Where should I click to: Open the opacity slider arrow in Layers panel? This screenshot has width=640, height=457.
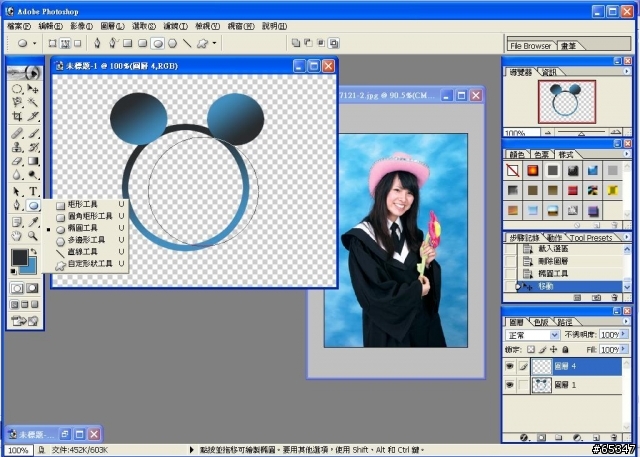624,335
